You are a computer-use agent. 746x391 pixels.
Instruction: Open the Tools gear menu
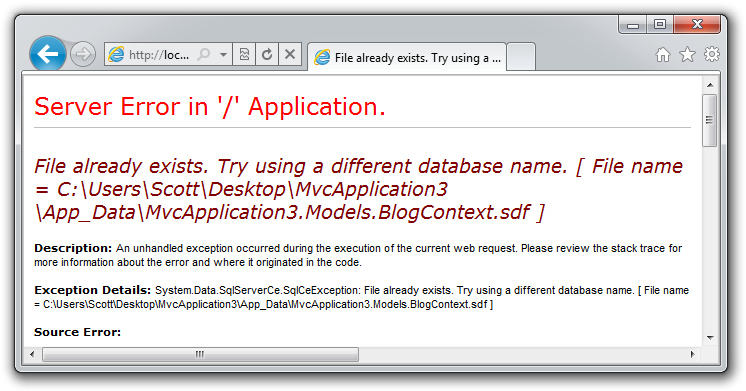(x=712, y=54)
